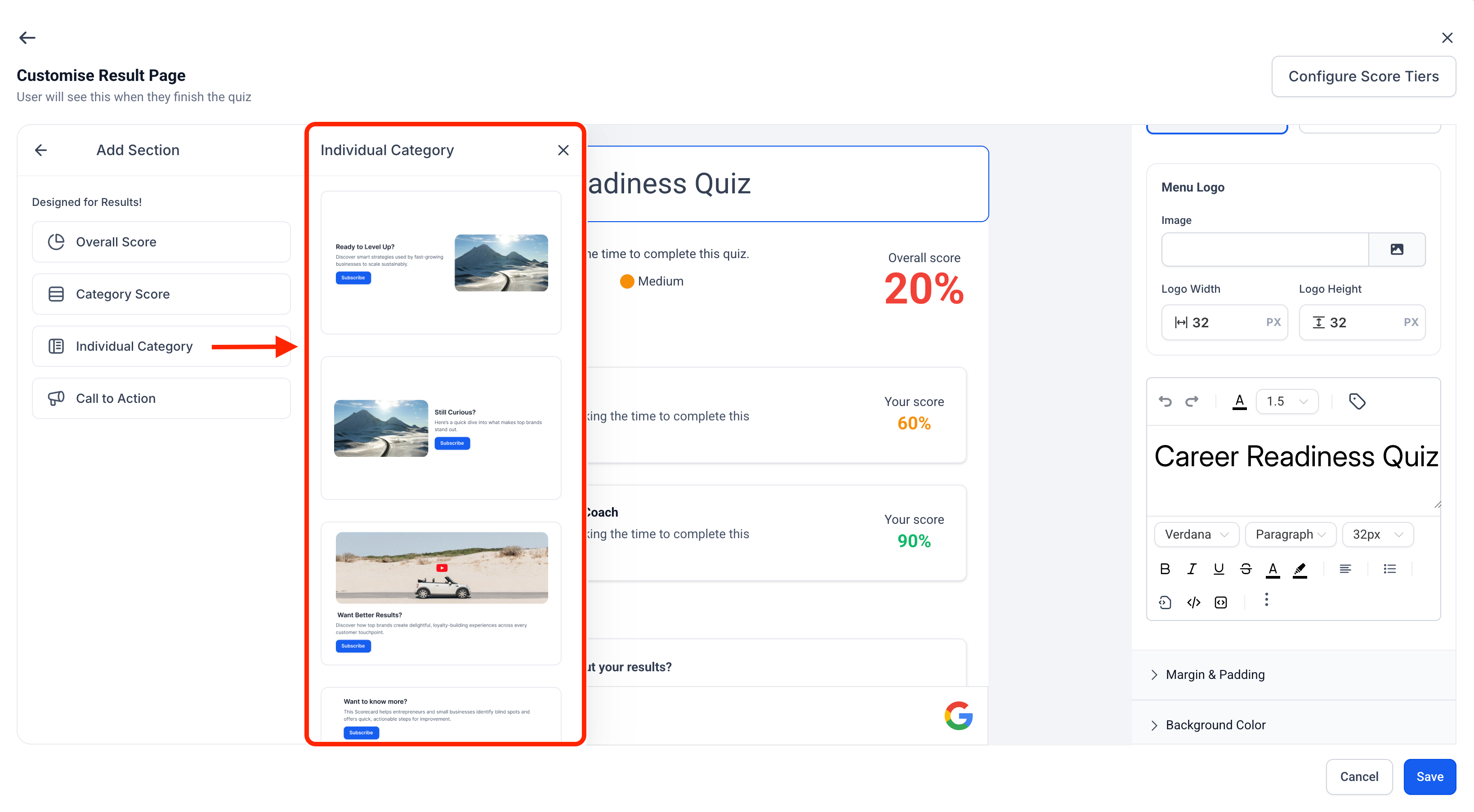Insert a merge tag via tag icon
The image size is (1474, 812).
tap(1357, 401)
